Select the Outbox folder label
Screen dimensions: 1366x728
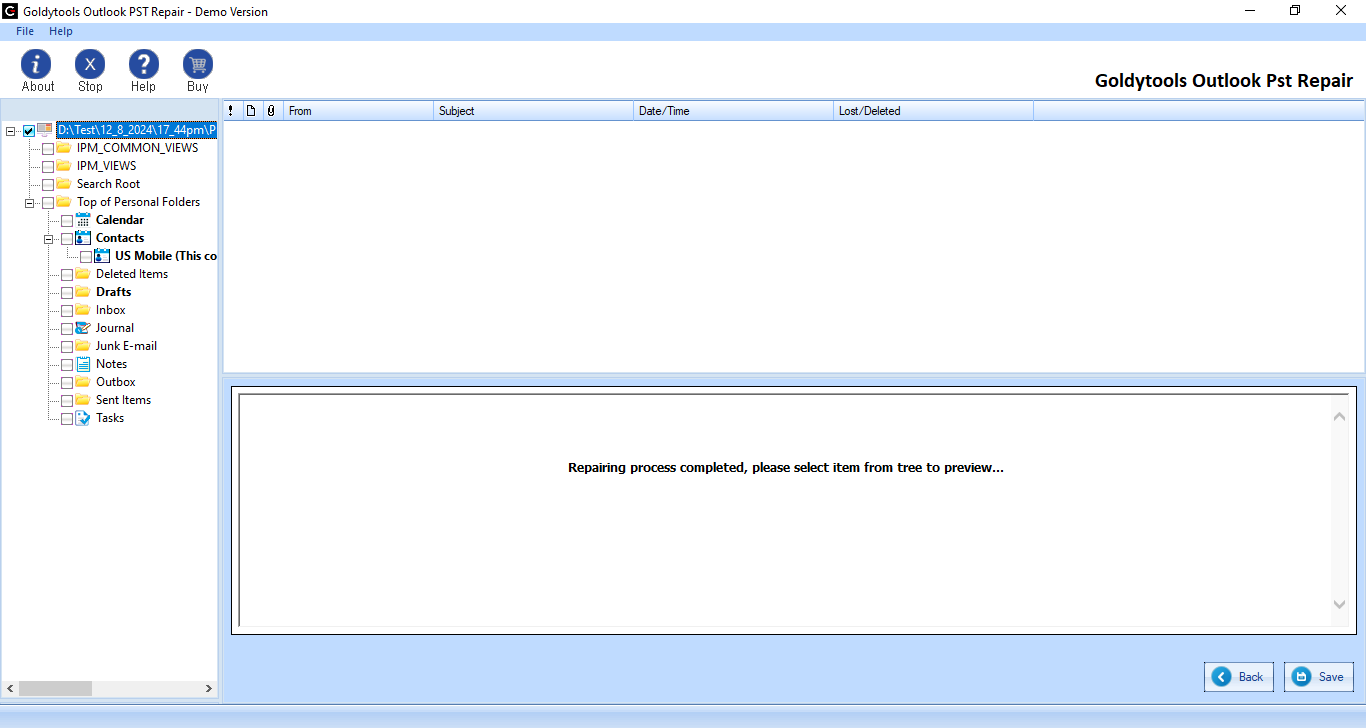click(x=116, y=382)
